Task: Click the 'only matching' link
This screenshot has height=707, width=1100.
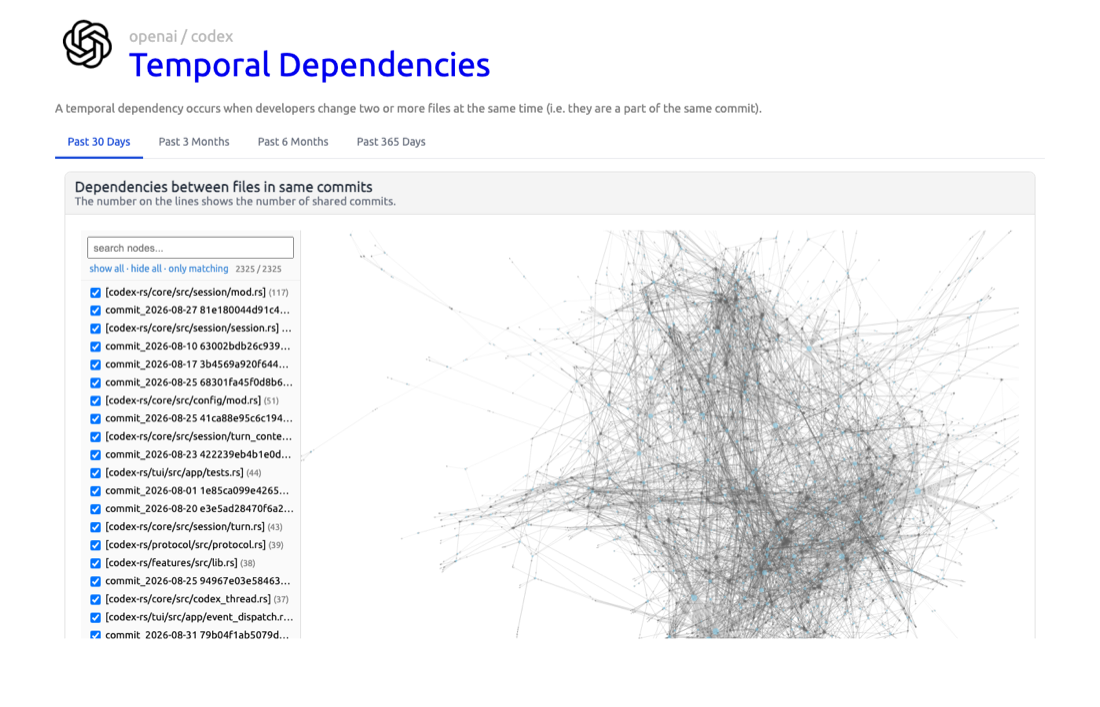Action: 198,269
